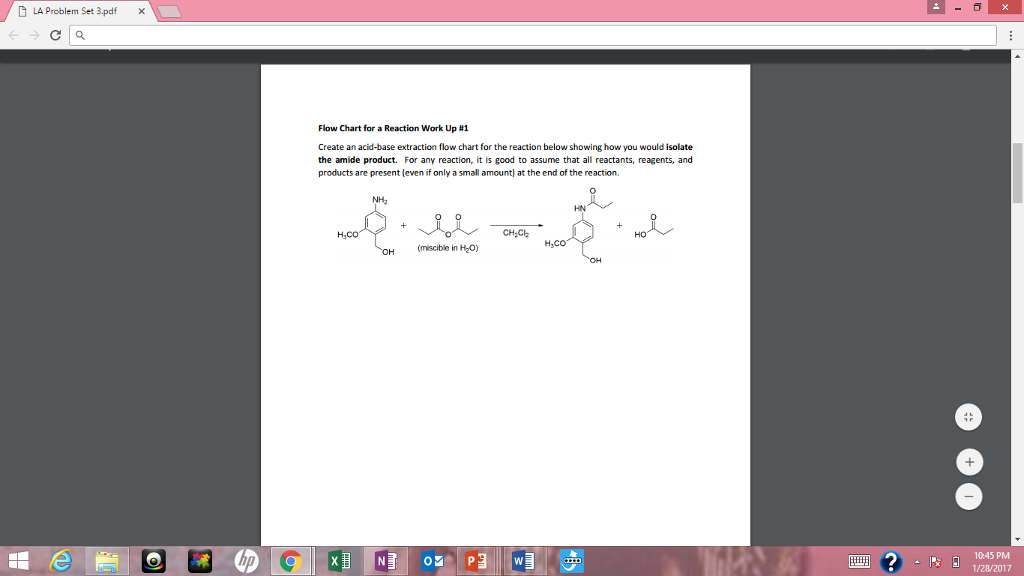Screen dimensions: 1024x576
Task: Zoom out using the minus button
Action: (x=968, y=495)
